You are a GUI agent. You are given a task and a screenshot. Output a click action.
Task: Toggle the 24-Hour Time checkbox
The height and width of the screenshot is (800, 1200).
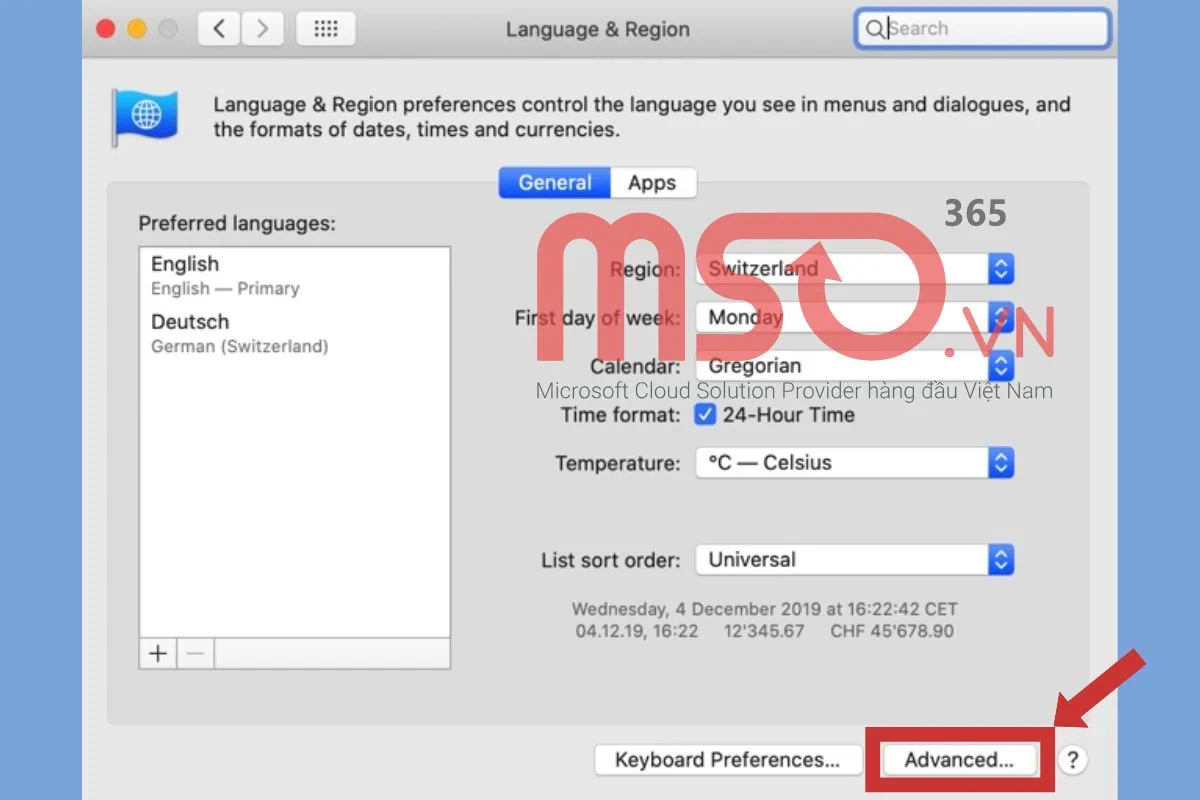[706, 415]
